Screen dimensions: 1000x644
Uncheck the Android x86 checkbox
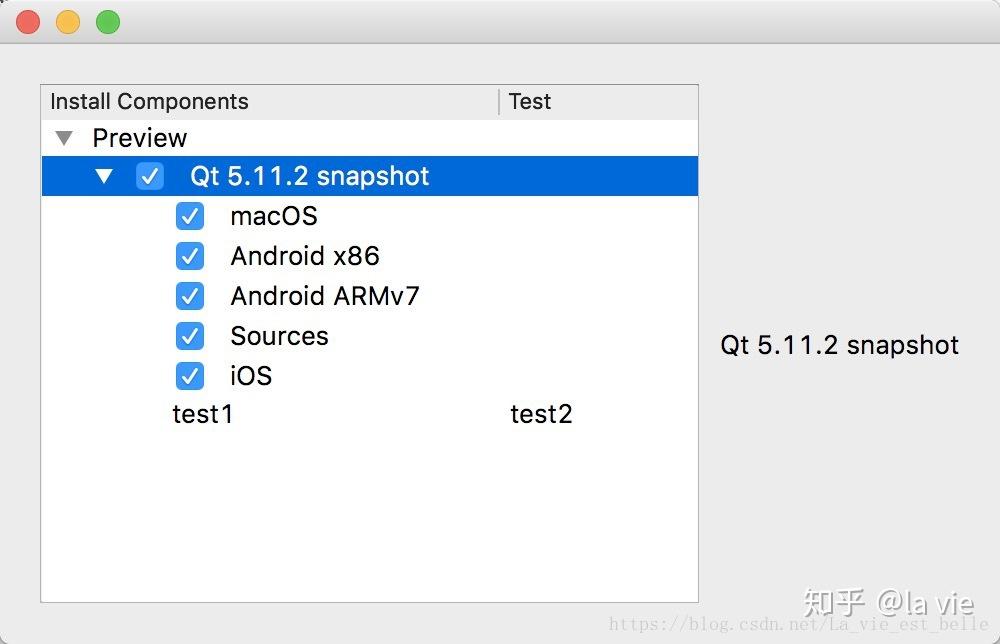[x=190, y=256]
